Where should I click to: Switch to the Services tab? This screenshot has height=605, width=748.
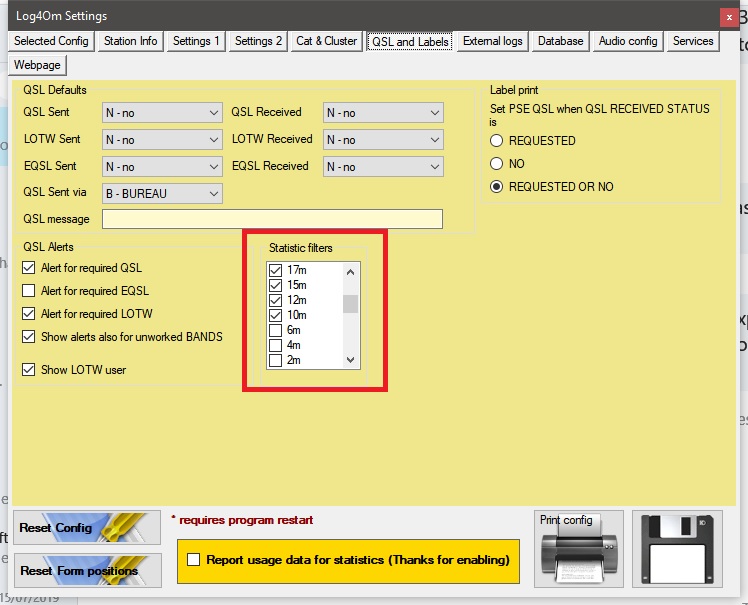tap(693, 41)
